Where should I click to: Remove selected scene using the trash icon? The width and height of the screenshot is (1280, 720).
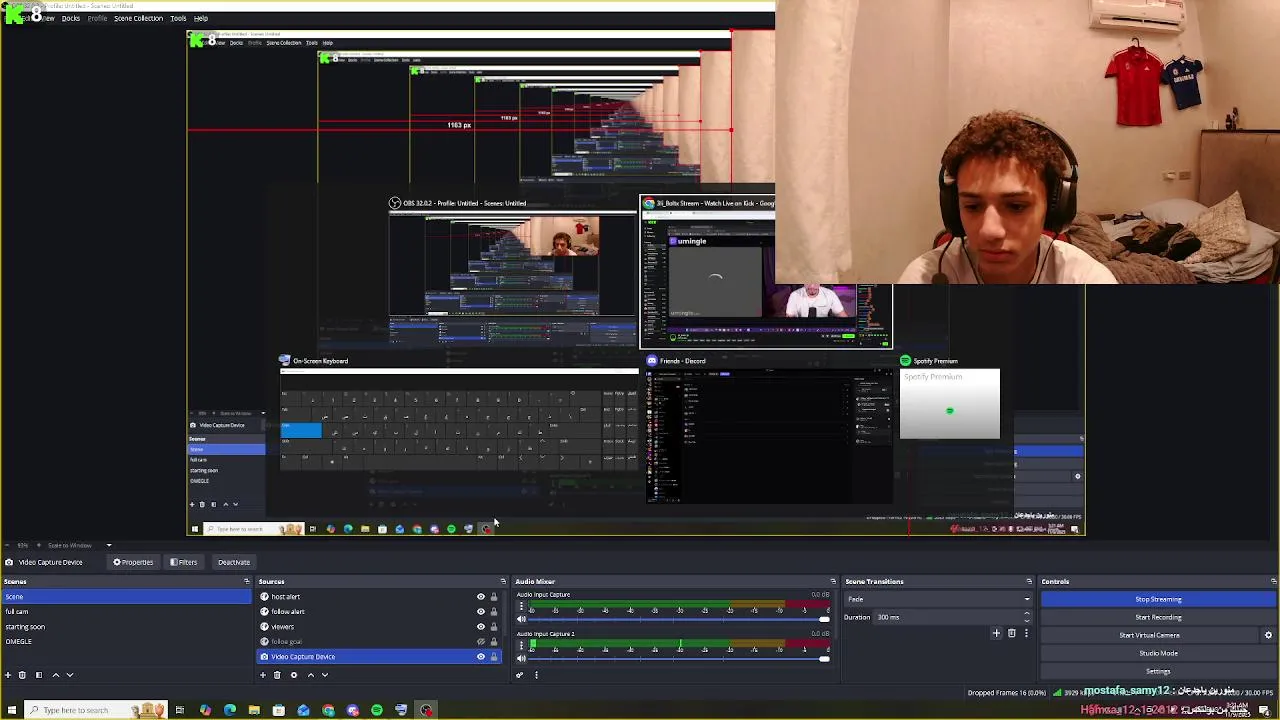(22, 675)
